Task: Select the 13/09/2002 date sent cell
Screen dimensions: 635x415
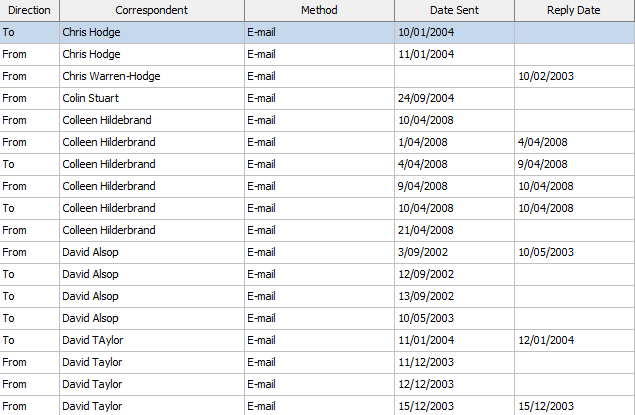Action: click(426, 296)
